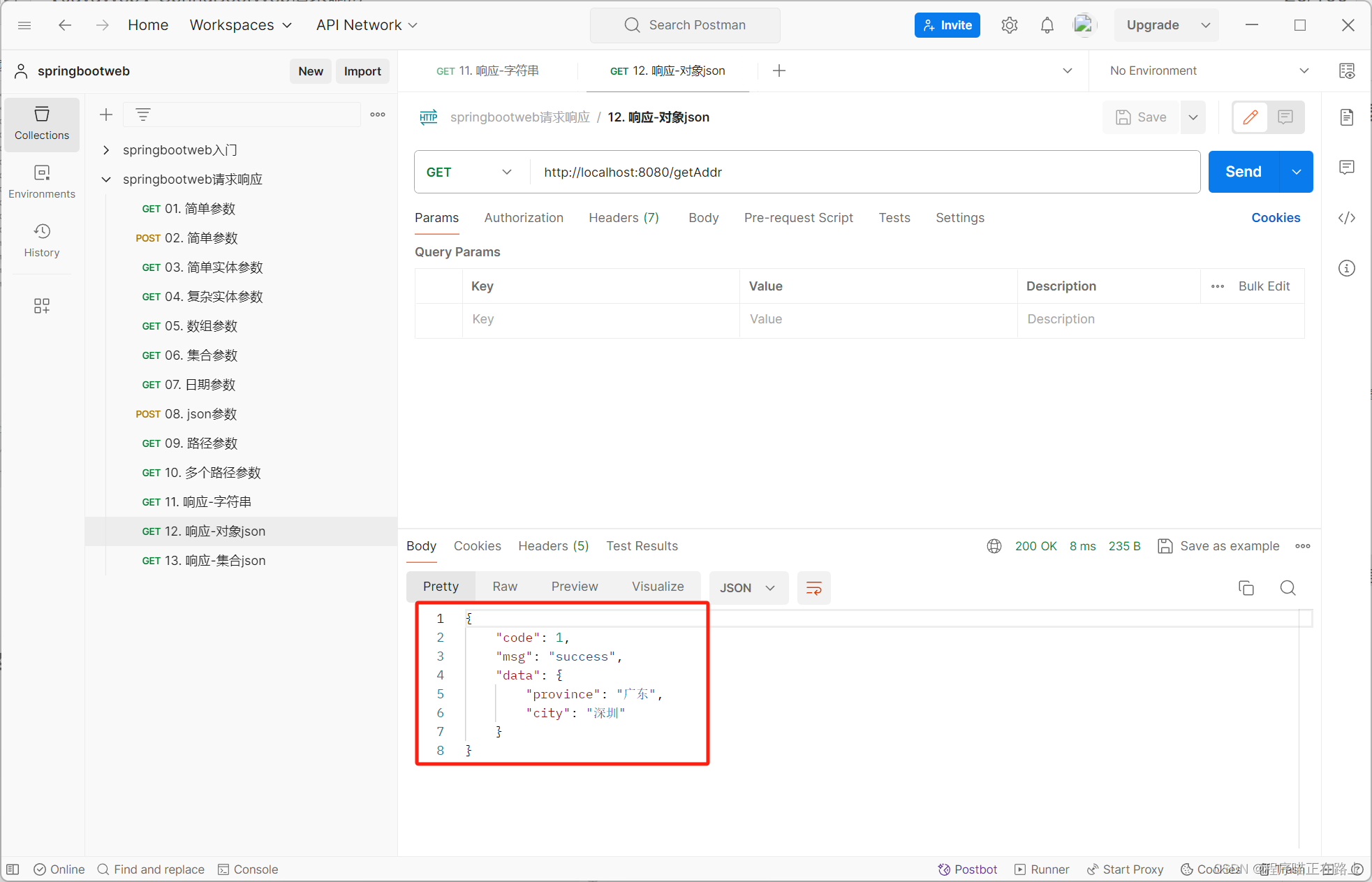Switch to comment mode icon

[x=1285, y=117]
